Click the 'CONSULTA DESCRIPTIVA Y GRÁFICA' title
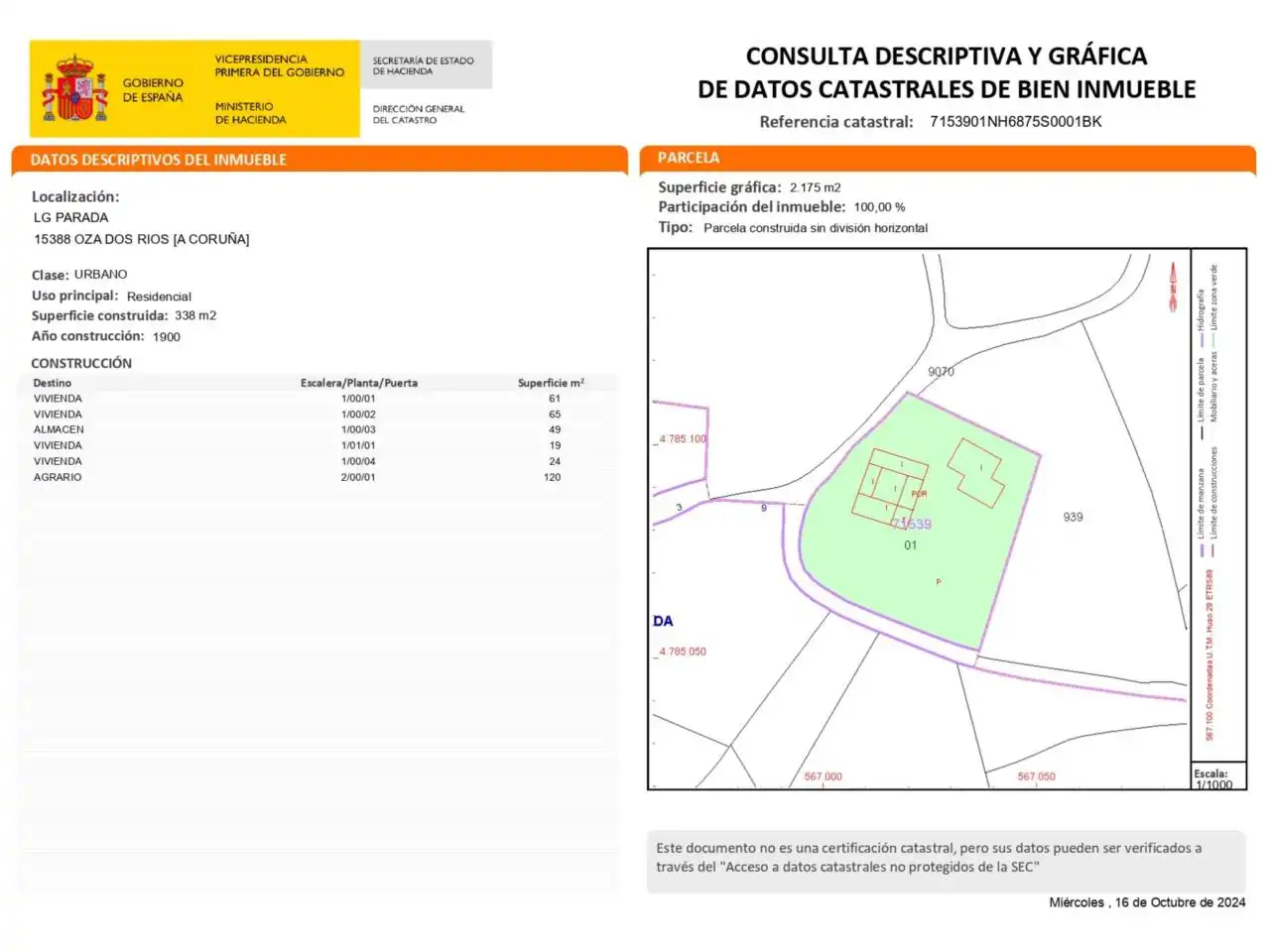Image resolution: width=1270 pixels, height=952 pixels. click(x=947, y=56)
